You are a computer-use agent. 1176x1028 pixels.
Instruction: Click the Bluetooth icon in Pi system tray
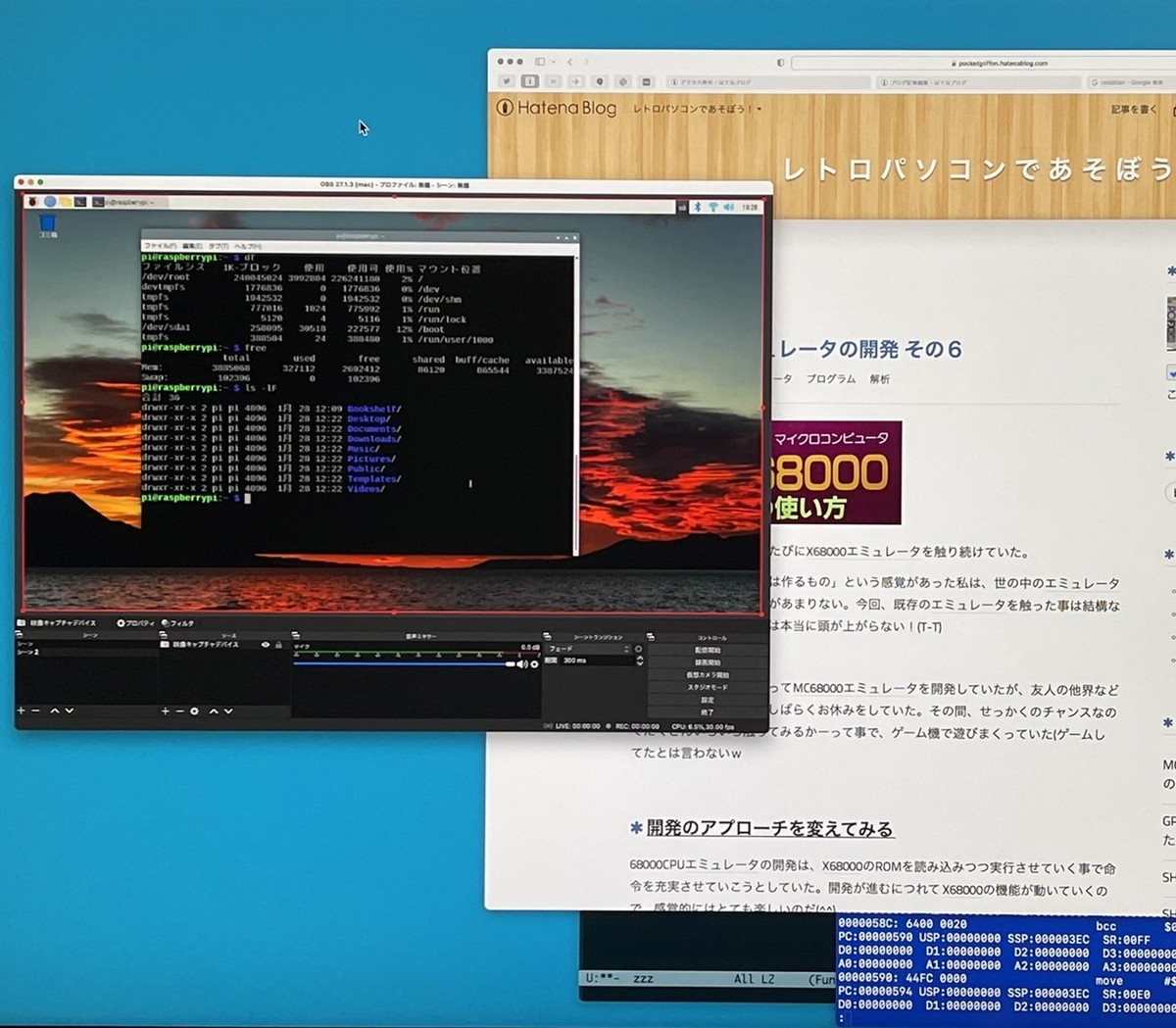click(698, 207)
